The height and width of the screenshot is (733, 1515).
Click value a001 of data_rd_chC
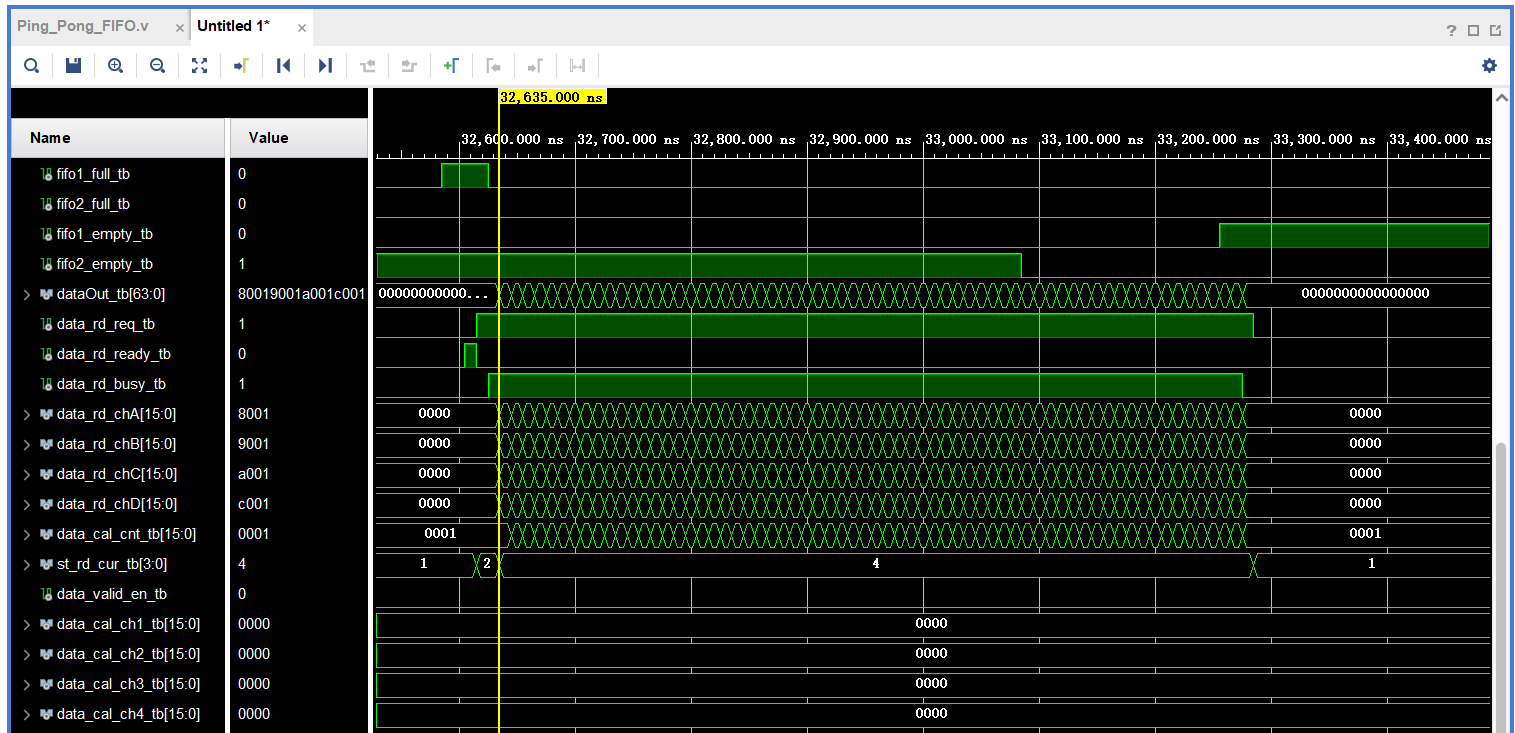(253, 474)
